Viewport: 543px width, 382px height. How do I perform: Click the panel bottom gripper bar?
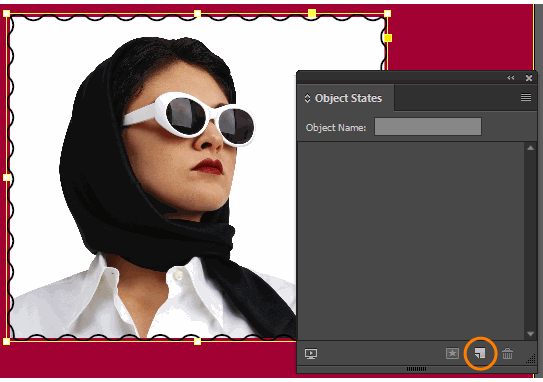pos(416,369)
